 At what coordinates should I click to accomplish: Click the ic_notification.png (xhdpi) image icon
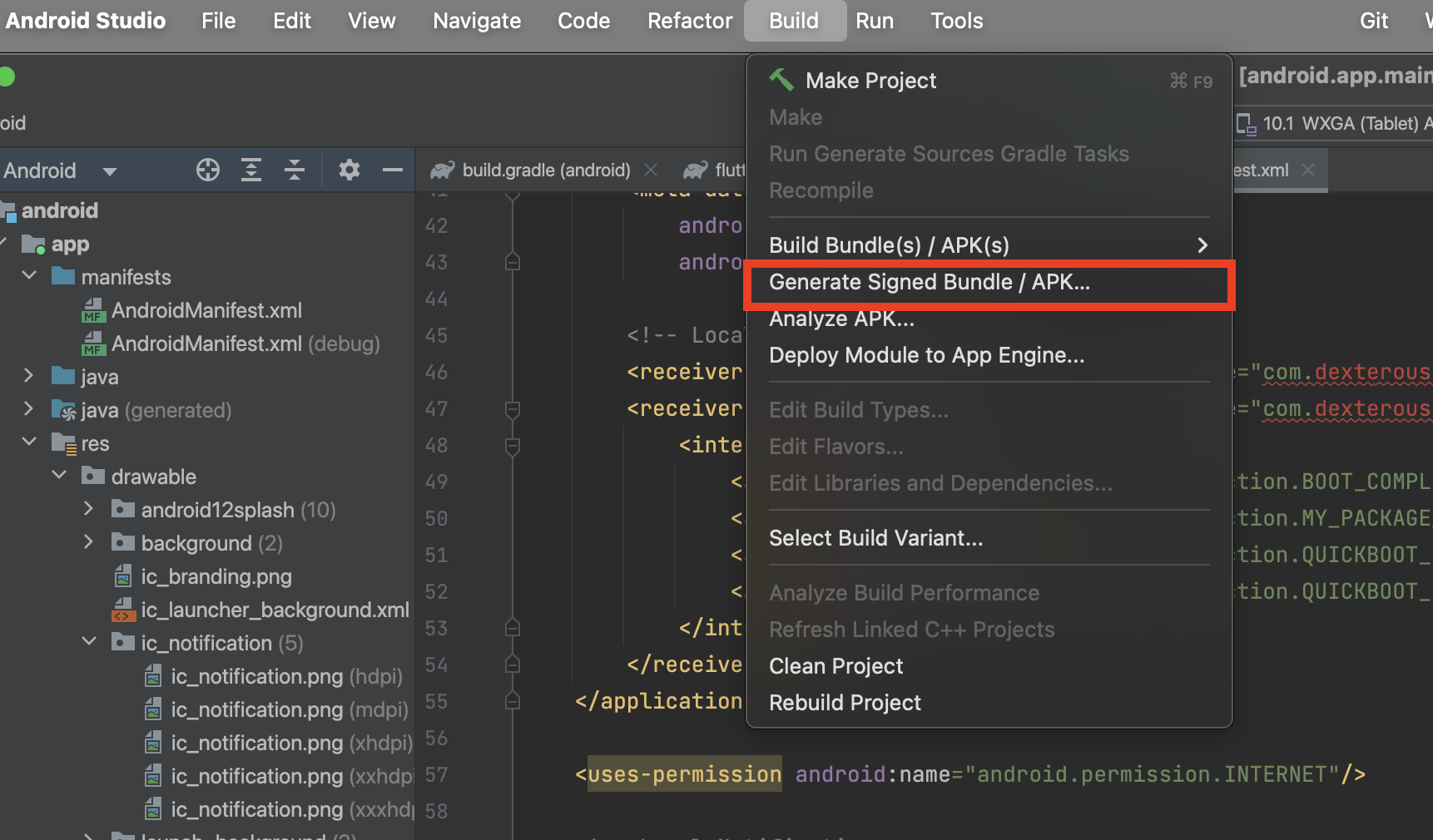[153, 743]
